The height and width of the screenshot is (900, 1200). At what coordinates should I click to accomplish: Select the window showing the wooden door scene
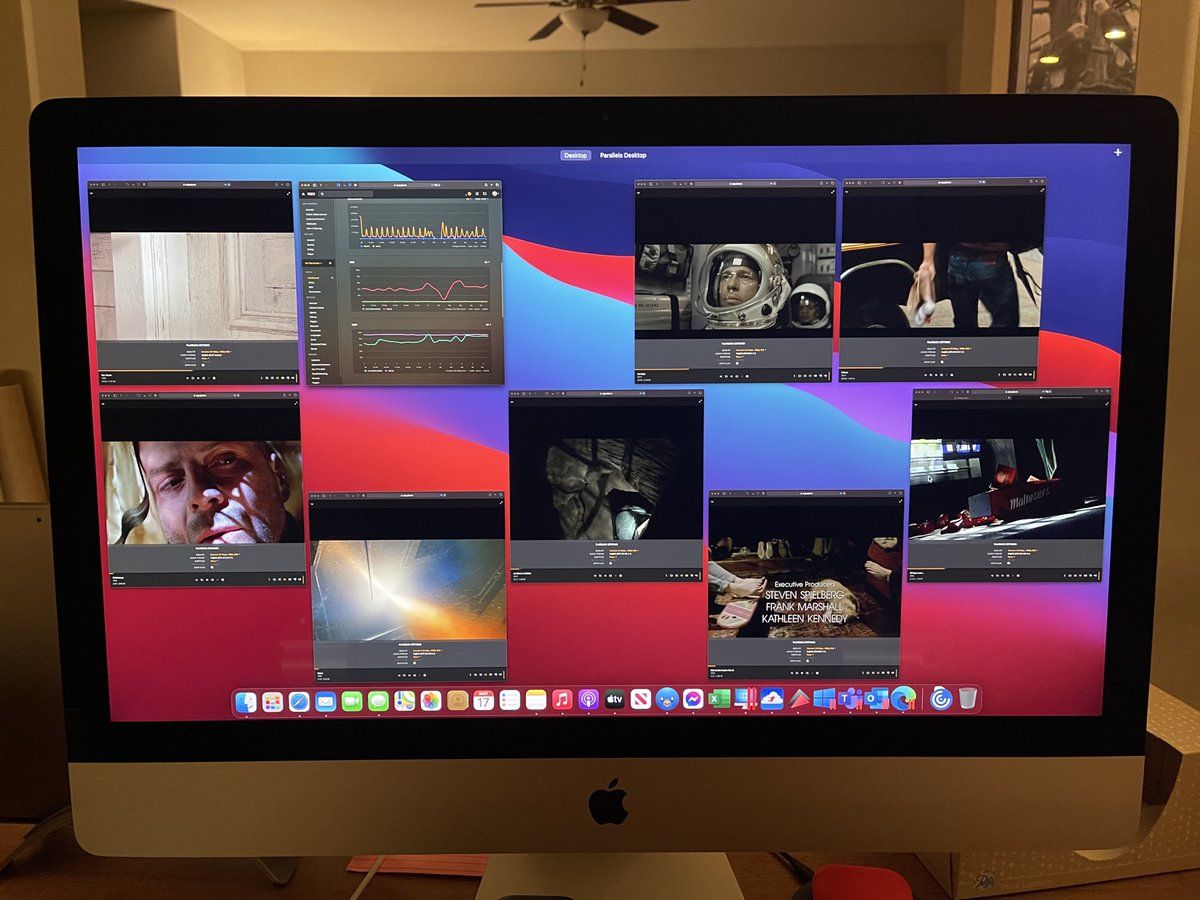pos(193,284)
